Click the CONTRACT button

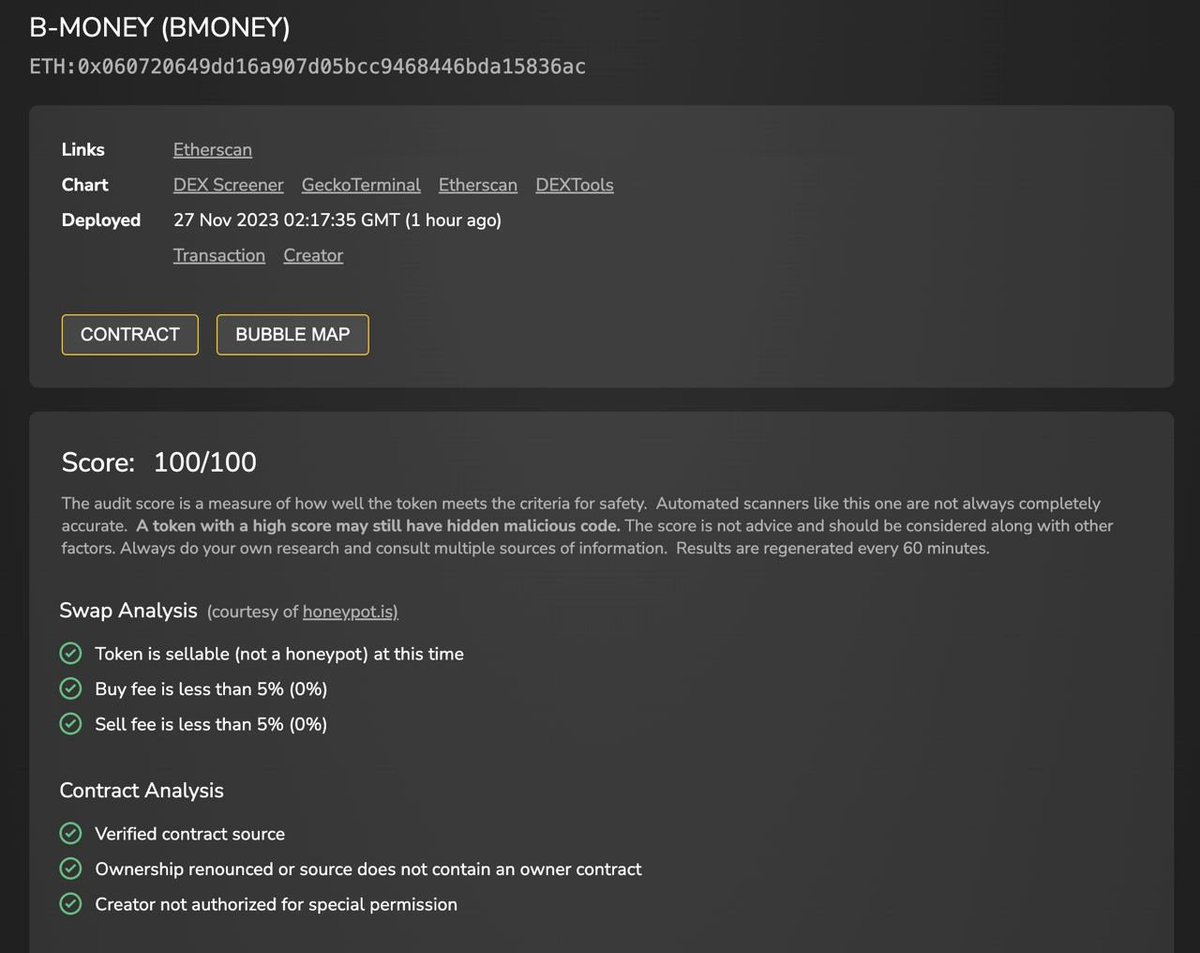(x=130, y=335)
